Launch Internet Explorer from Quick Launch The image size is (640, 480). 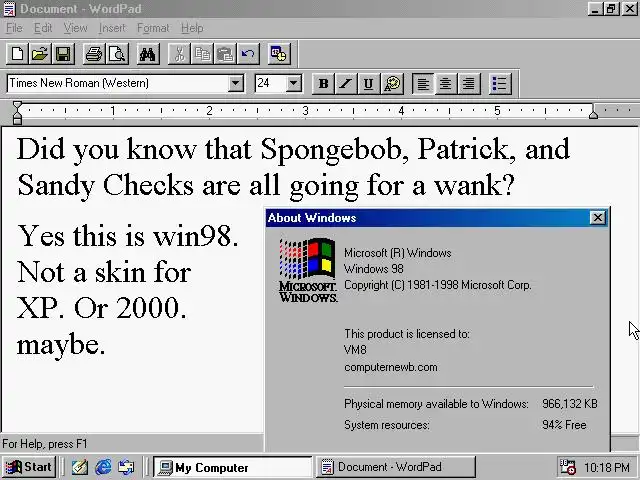pyautogui.click(x=103, y=467)
